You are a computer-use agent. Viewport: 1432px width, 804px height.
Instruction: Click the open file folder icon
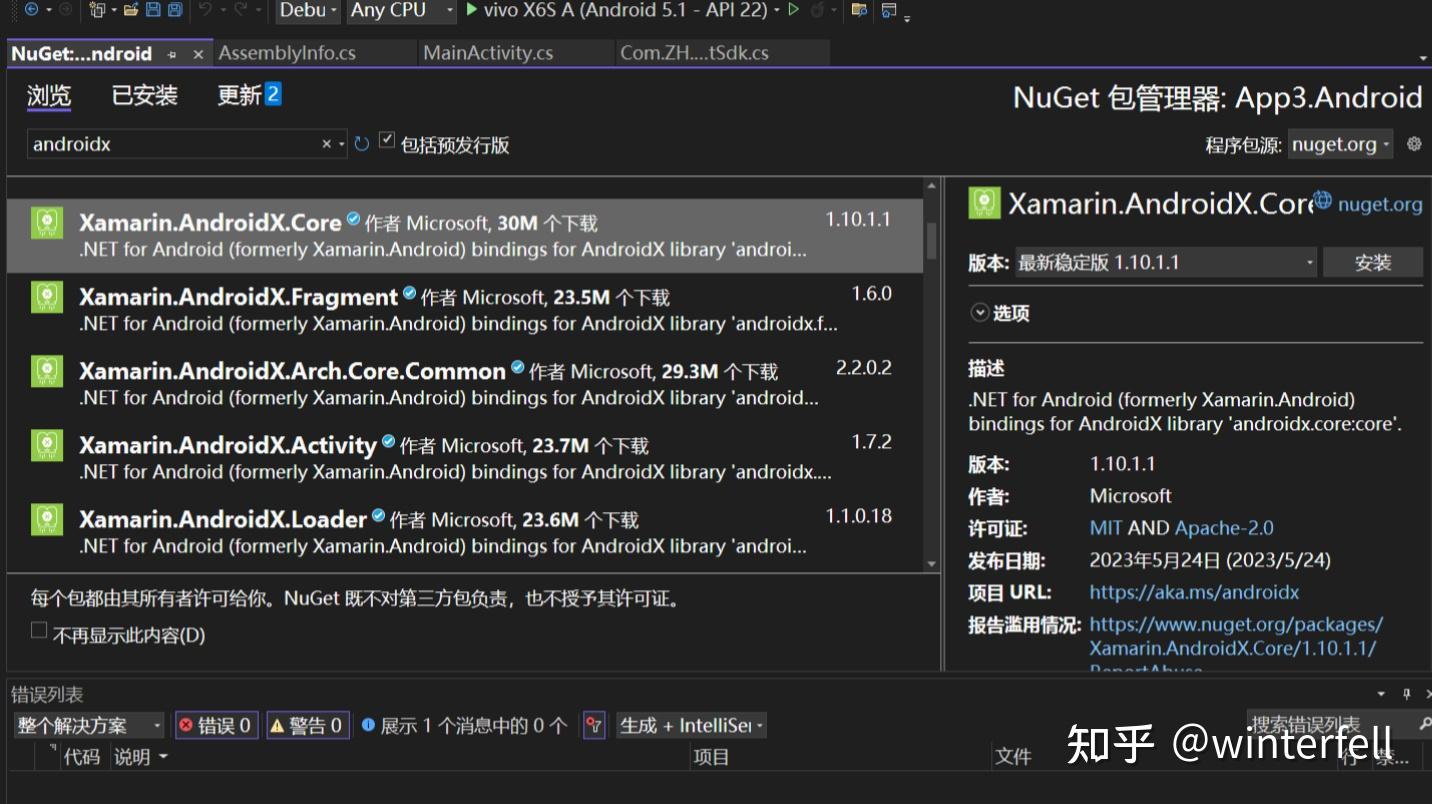[131, 10]
